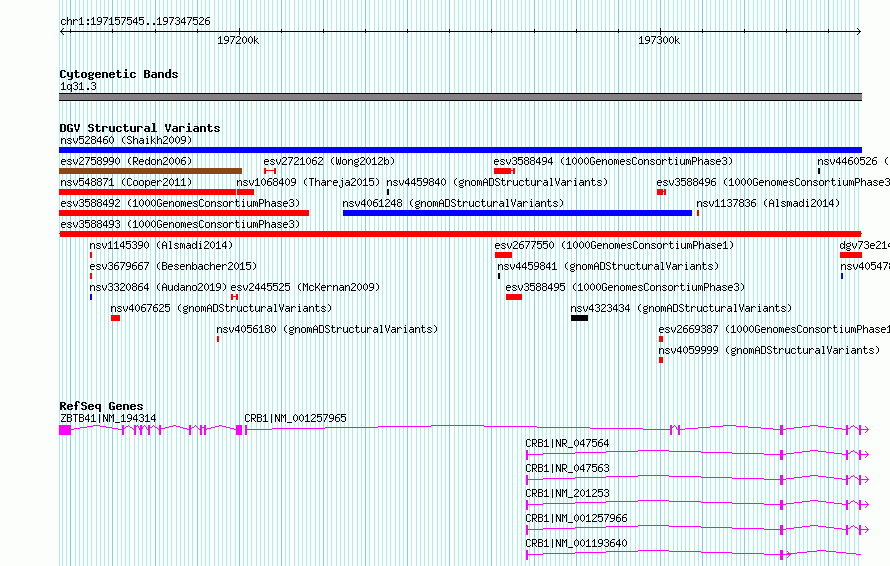Open nsv4061248 gnomAD variant label
890x566 pixels.
click(x=453, y=203)
